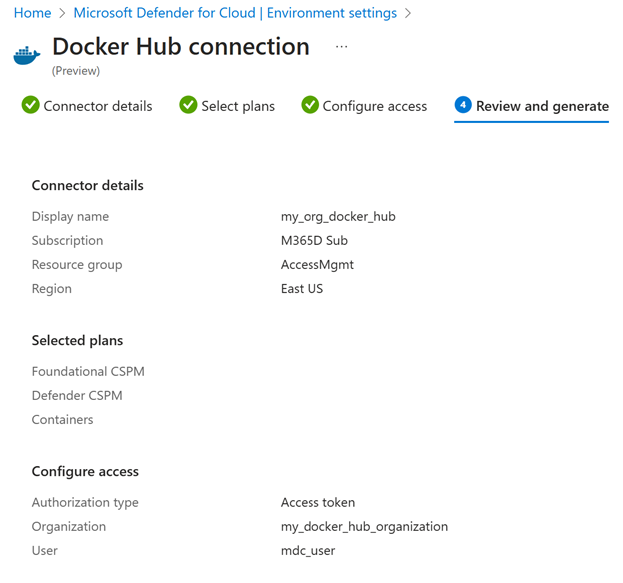Click the Selected plans section heading

click(77, 341)
